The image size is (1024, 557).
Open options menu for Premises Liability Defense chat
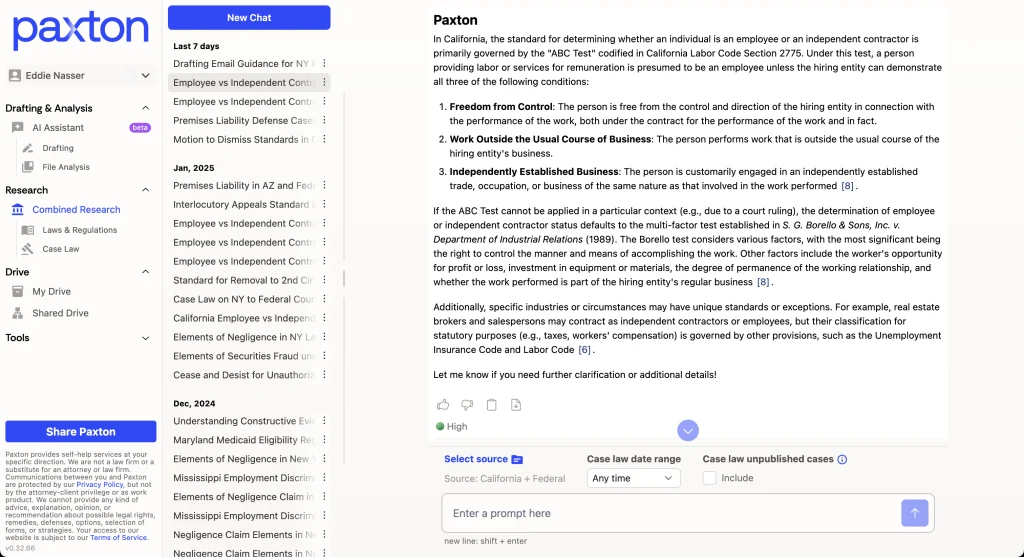pos(324,121)
